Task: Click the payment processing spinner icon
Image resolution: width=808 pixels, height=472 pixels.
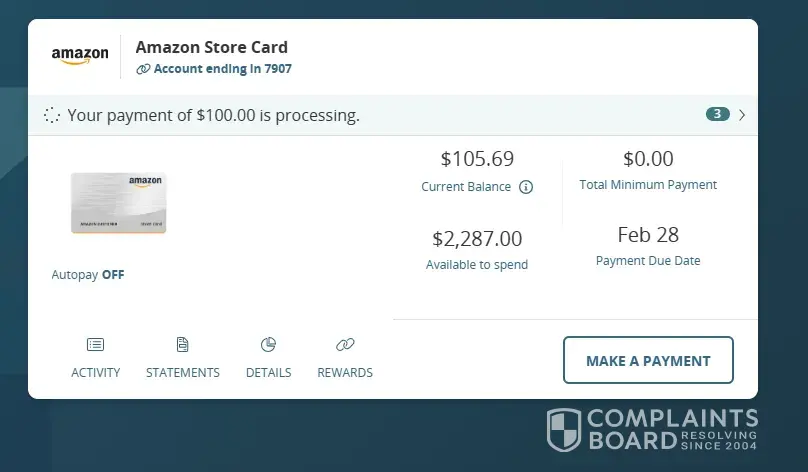Action: (x=53, y=115)
